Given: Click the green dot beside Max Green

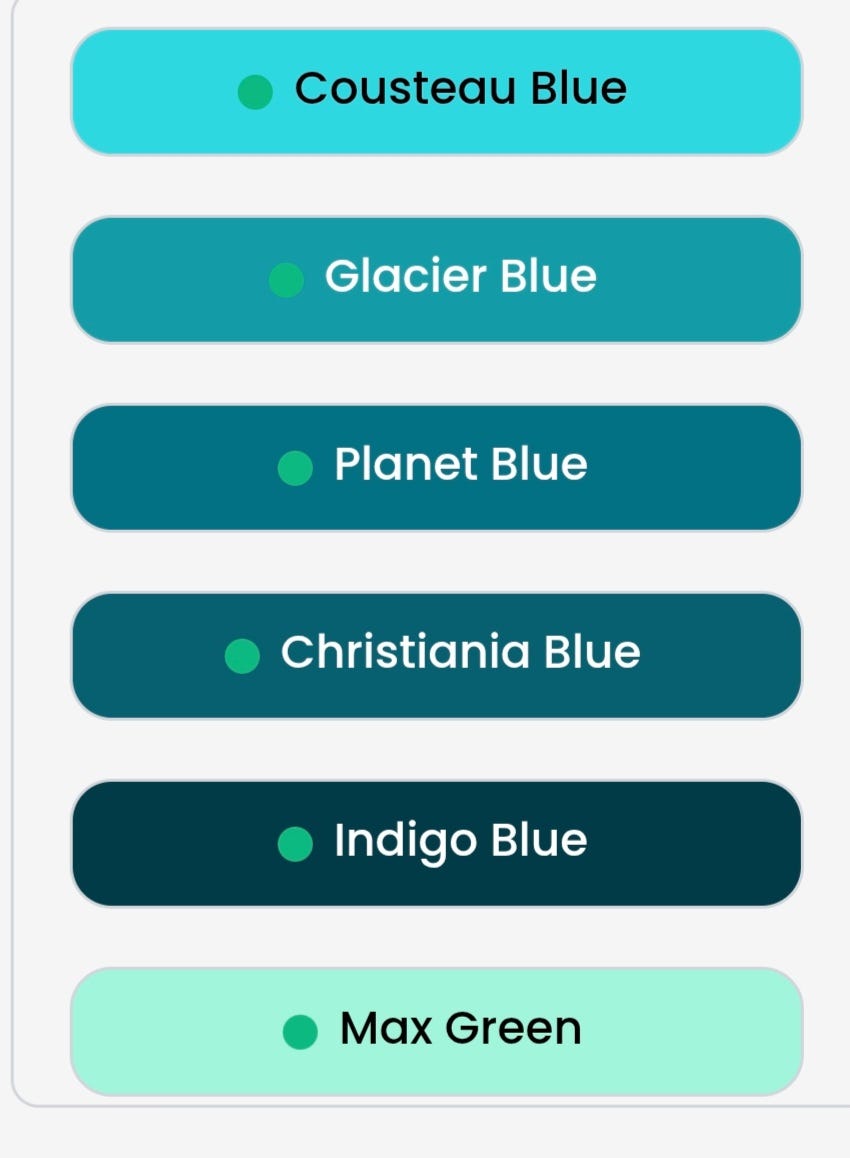Looking at the screenshot, I should pos(300,1031).
